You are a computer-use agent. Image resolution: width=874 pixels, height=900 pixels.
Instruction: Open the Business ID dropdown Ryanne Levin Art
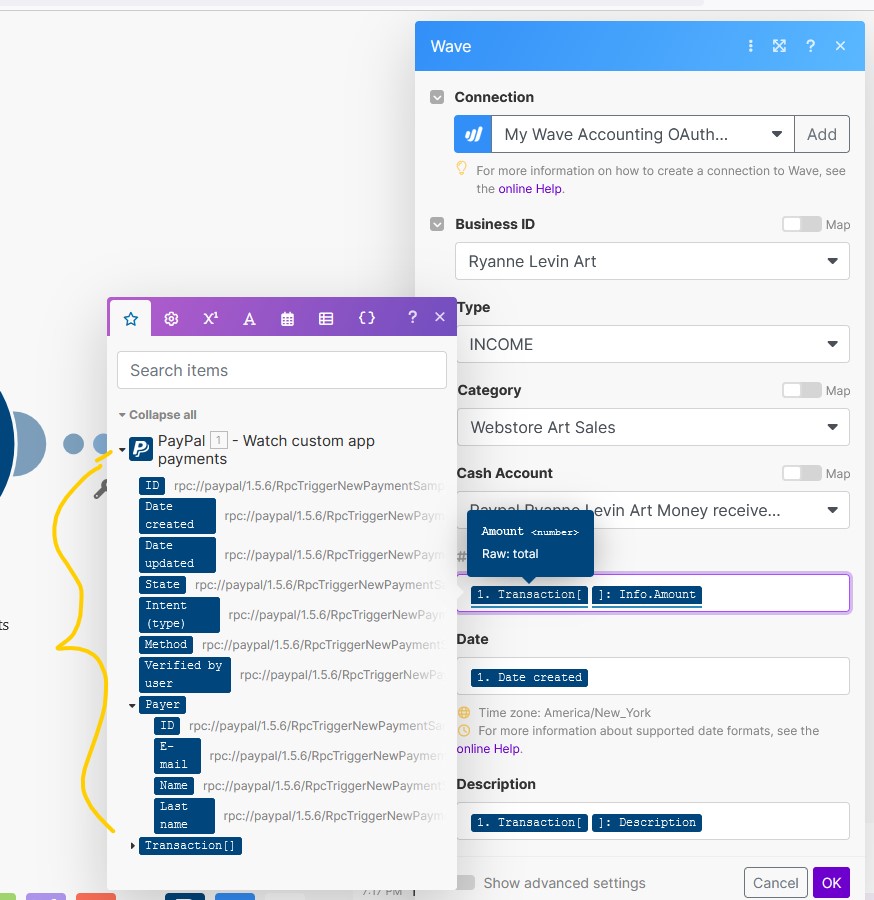652,261
